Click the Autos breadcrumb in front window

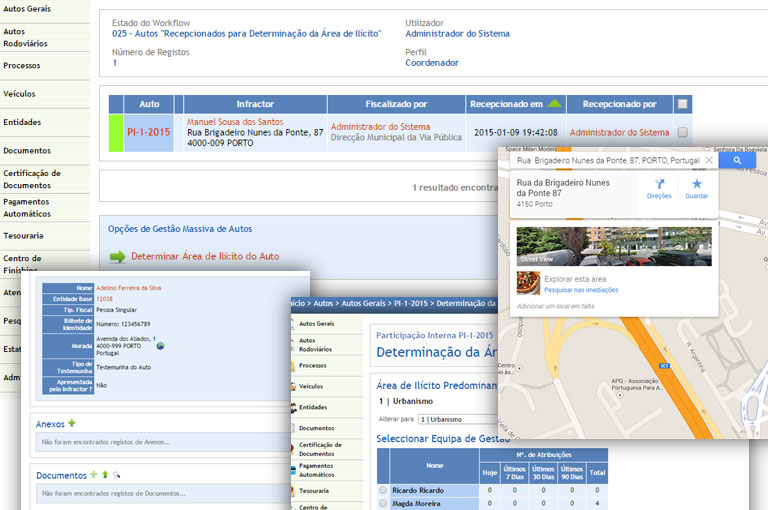(323, 303)
